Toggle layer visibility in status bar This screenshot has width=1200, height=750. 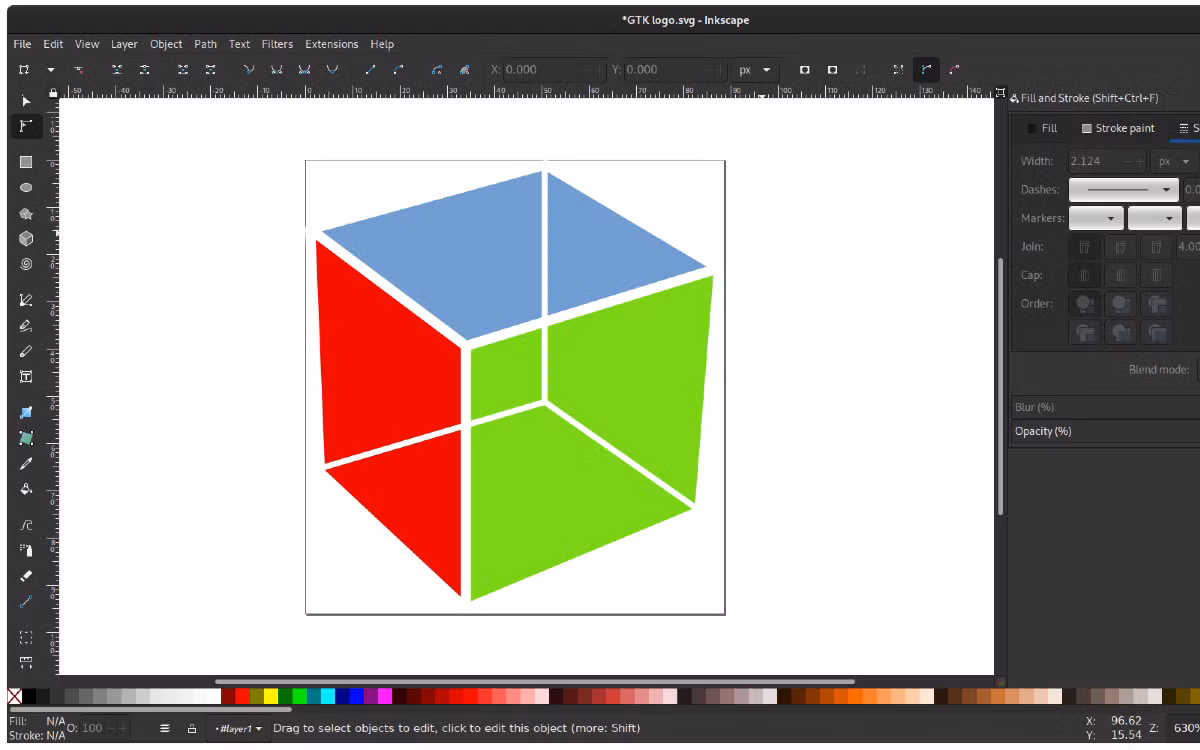coord(165,729)
